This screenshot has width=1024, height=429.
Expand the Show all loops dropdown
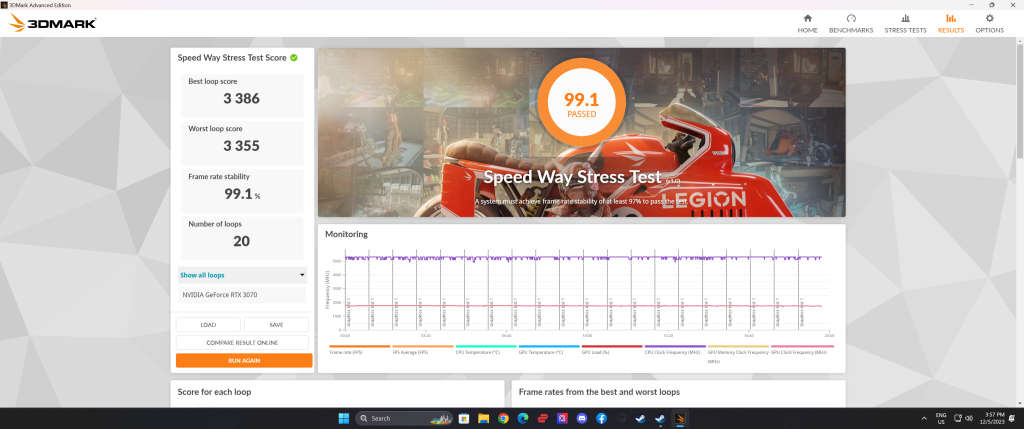pos(242,275)
